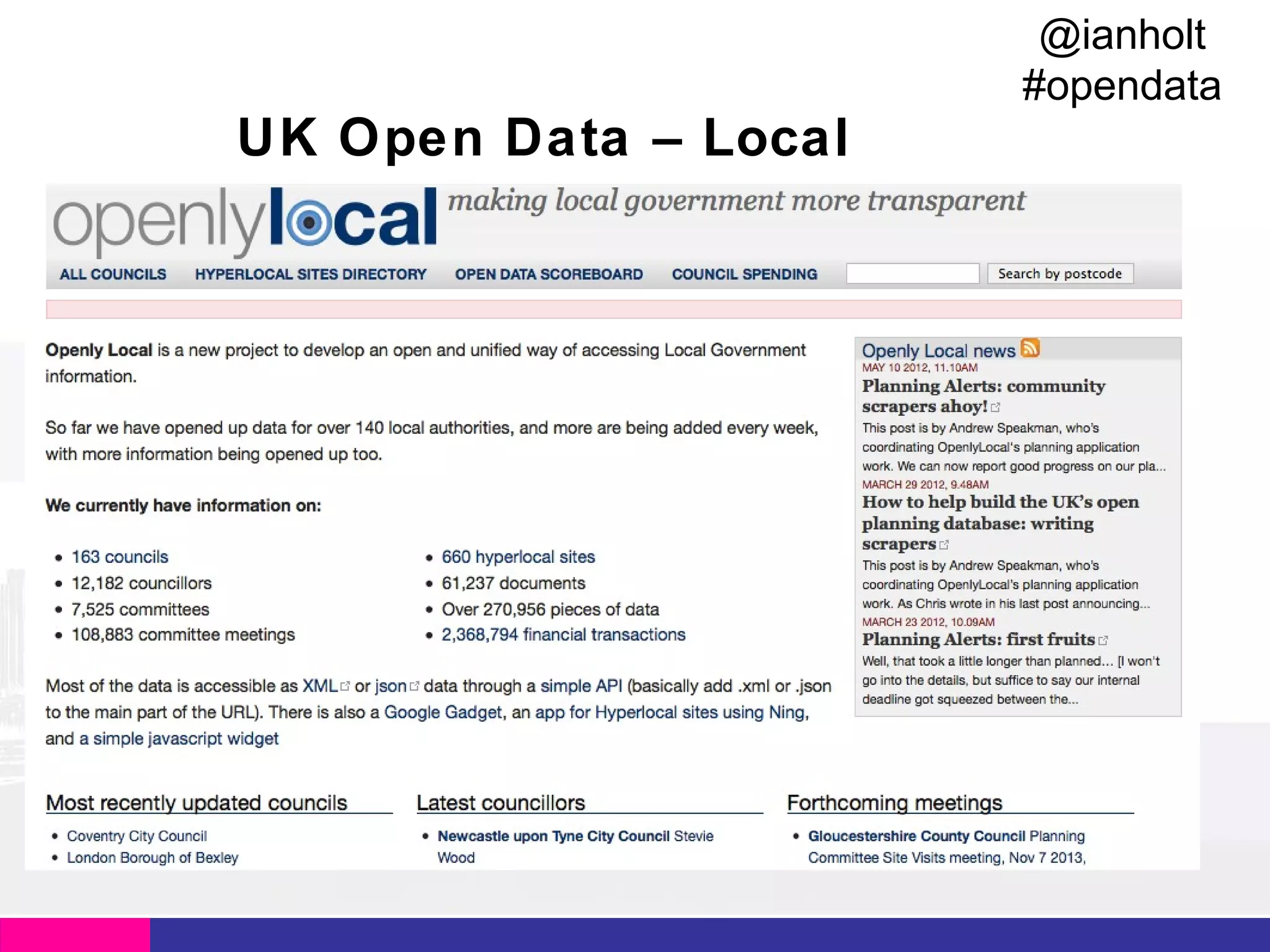Click the 'Search by postcode' button
1270x952 pixels.
pos(1060,273)
